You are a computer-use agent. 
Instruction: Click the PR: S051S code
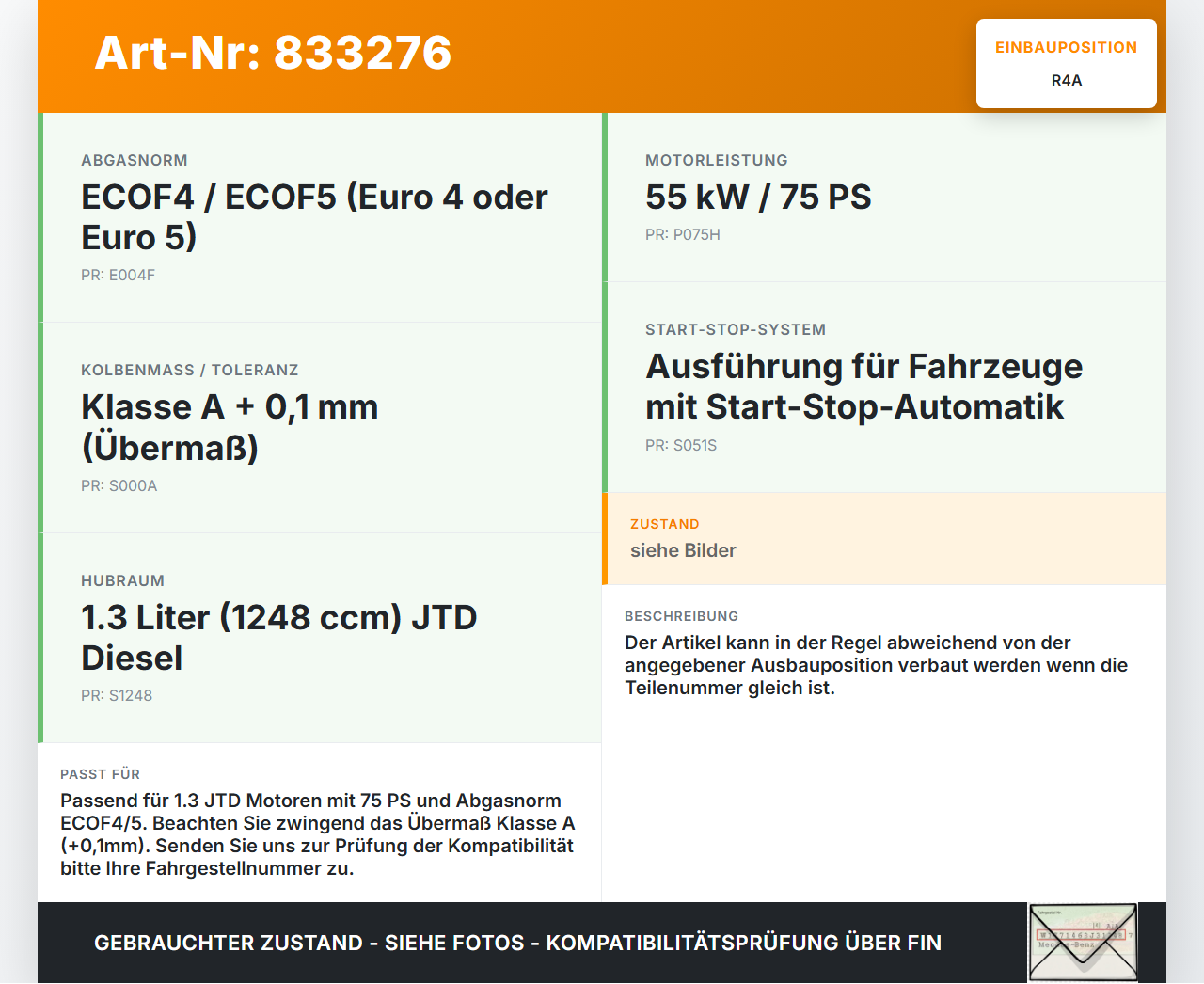coord(681,446)
